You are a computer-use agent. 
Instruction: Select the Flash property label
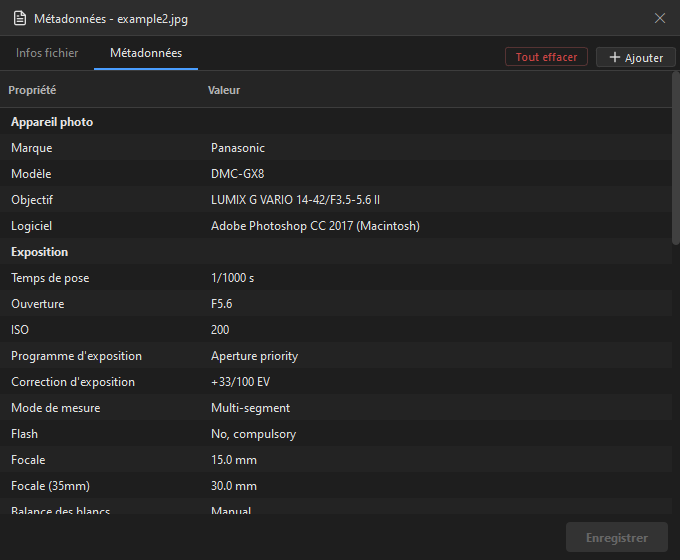(24, 434)
